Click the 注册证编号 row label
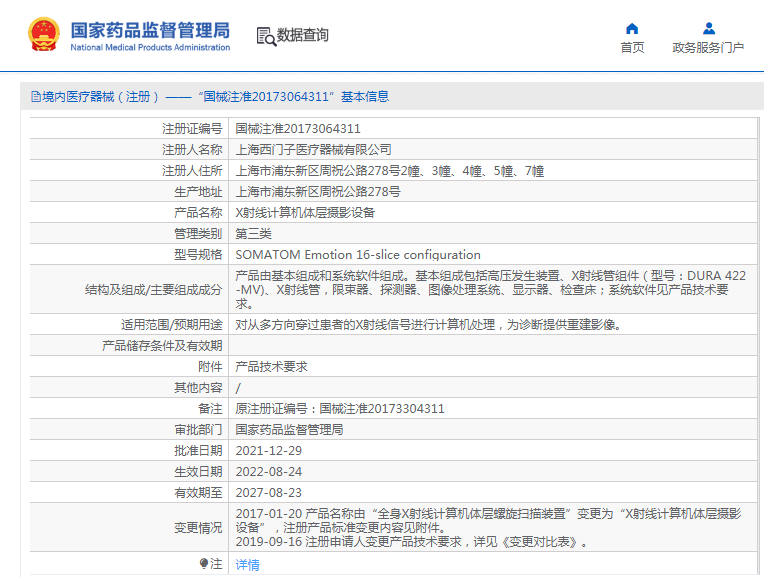 (192, 129)
